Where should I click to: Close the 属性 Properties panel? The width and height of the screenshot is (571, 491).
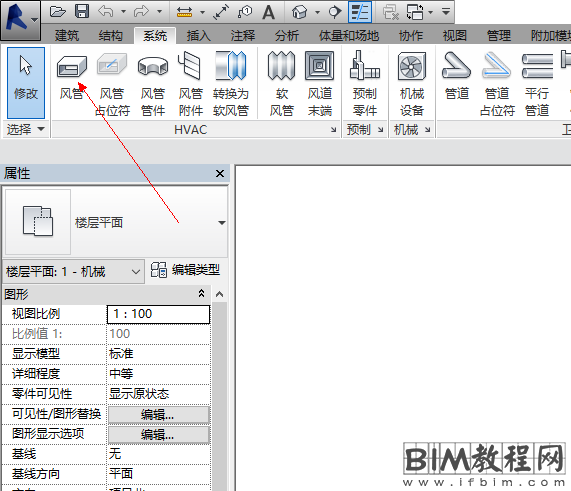220,173
